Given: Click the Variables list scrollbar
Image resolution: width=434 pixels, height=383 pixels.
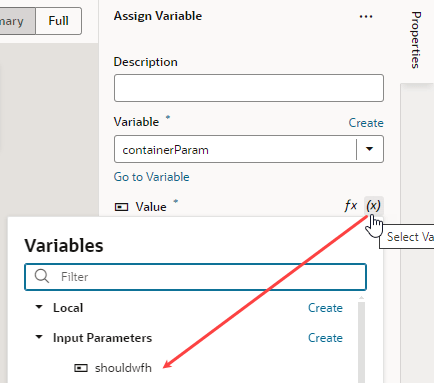Looking at the screenshot, I should click(x=361, y=342).
